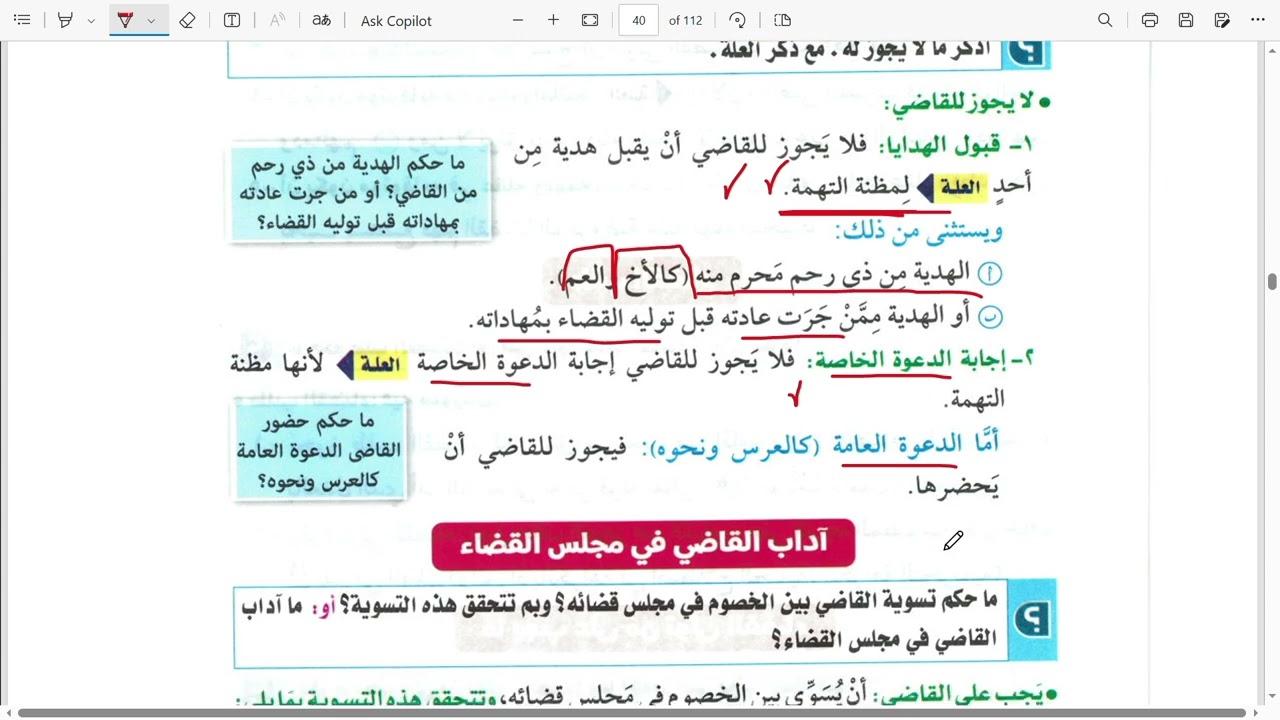Click the blue box ما حكم الهدية من ذي رحم

coord(360,192)
